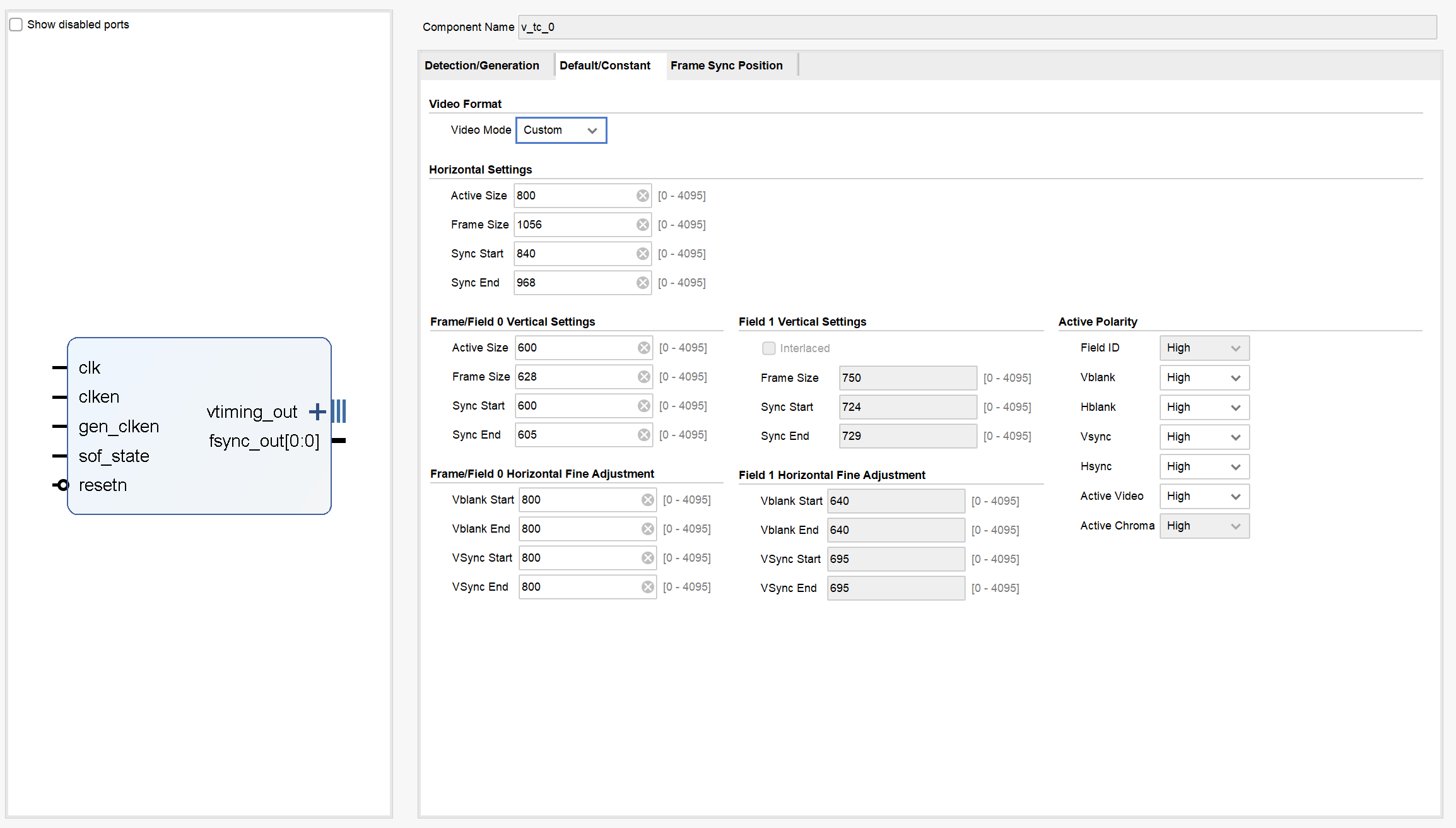Open the Hblank polarity dropdown

pos(1204,408)
